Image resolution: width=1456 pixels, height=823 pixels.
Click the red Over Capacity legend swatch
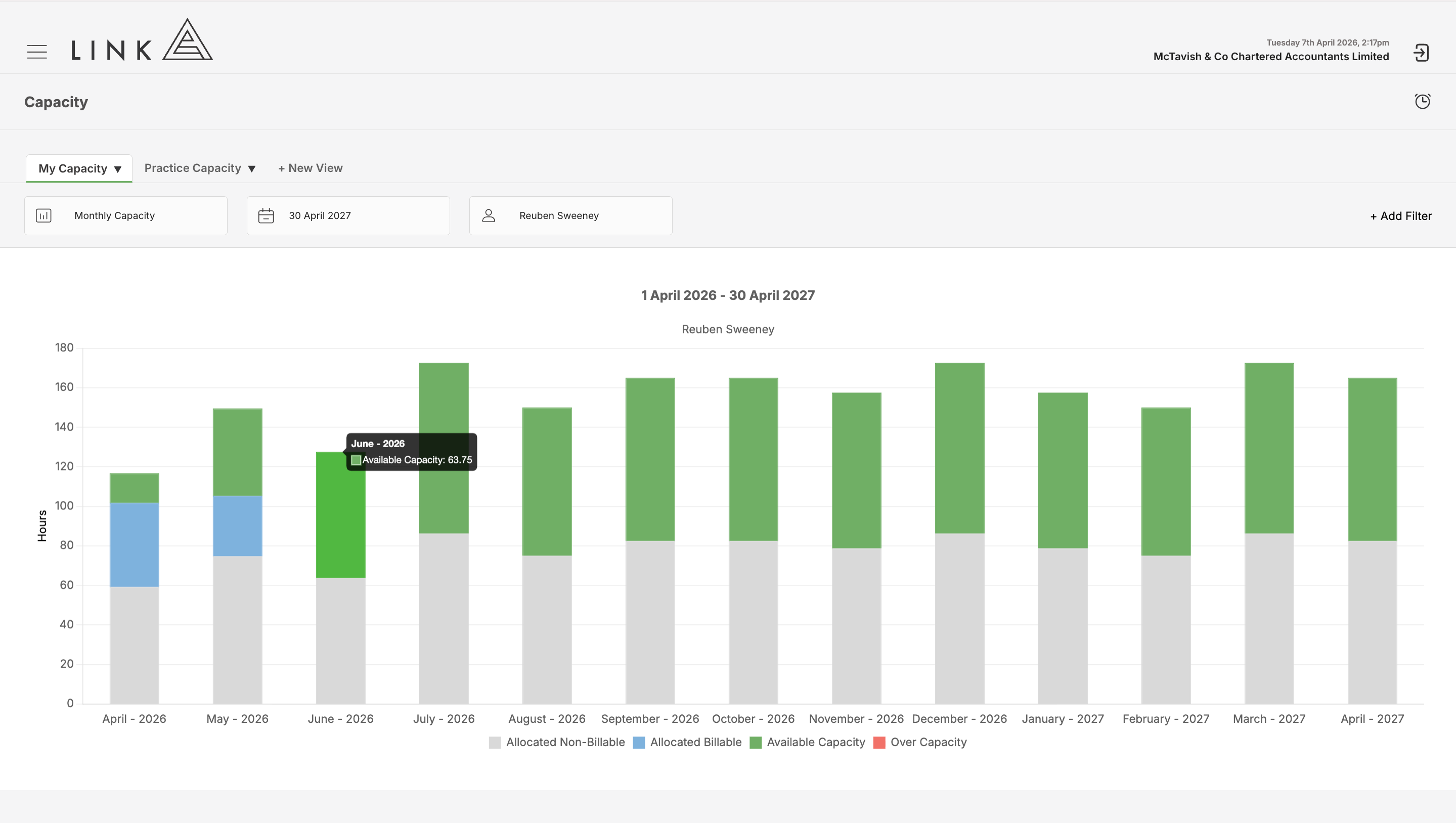pyautogui.click(x=879, y=743)
